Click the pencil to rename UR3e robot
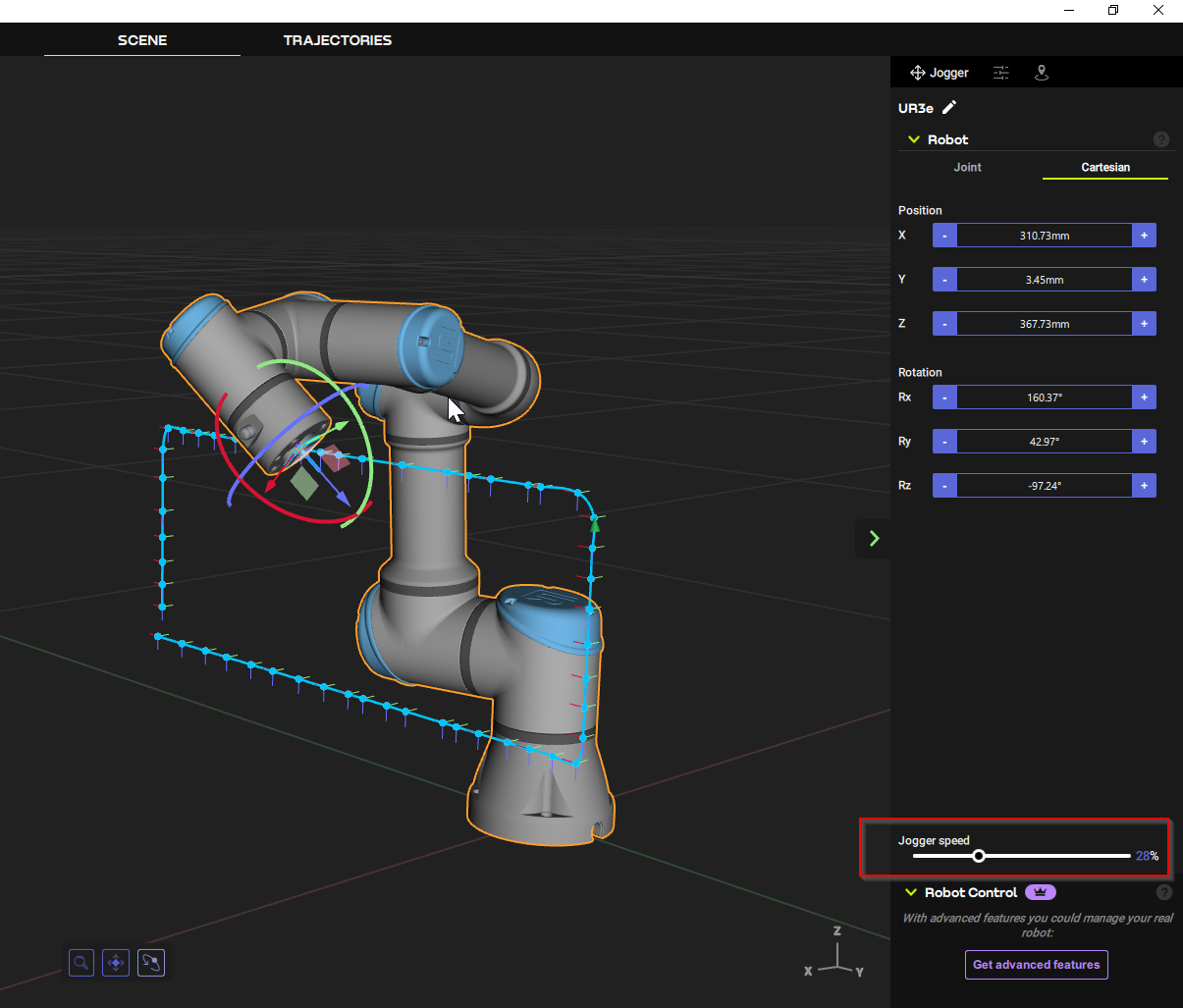The image size is (1183, 1008). pyautogui.click(x=949, y=107)
